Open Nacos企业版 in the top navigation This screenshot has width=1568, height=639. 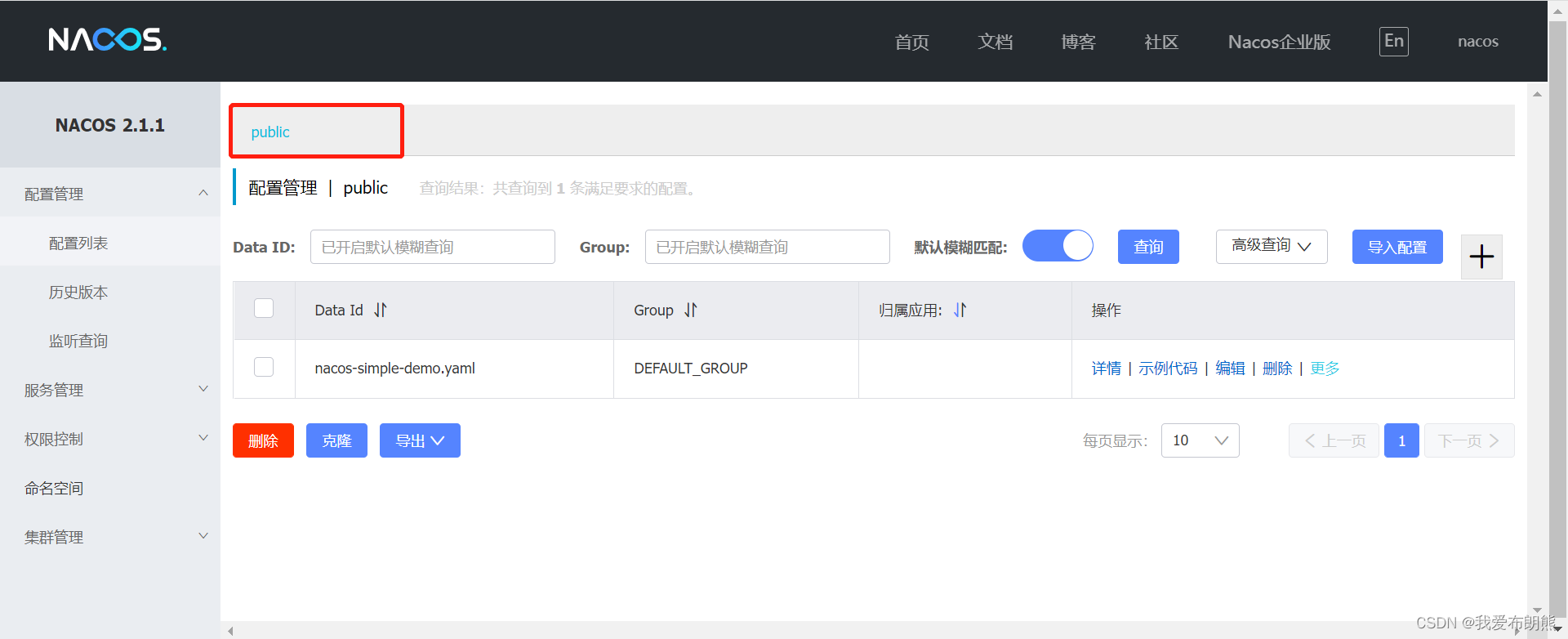point(1280,42)
